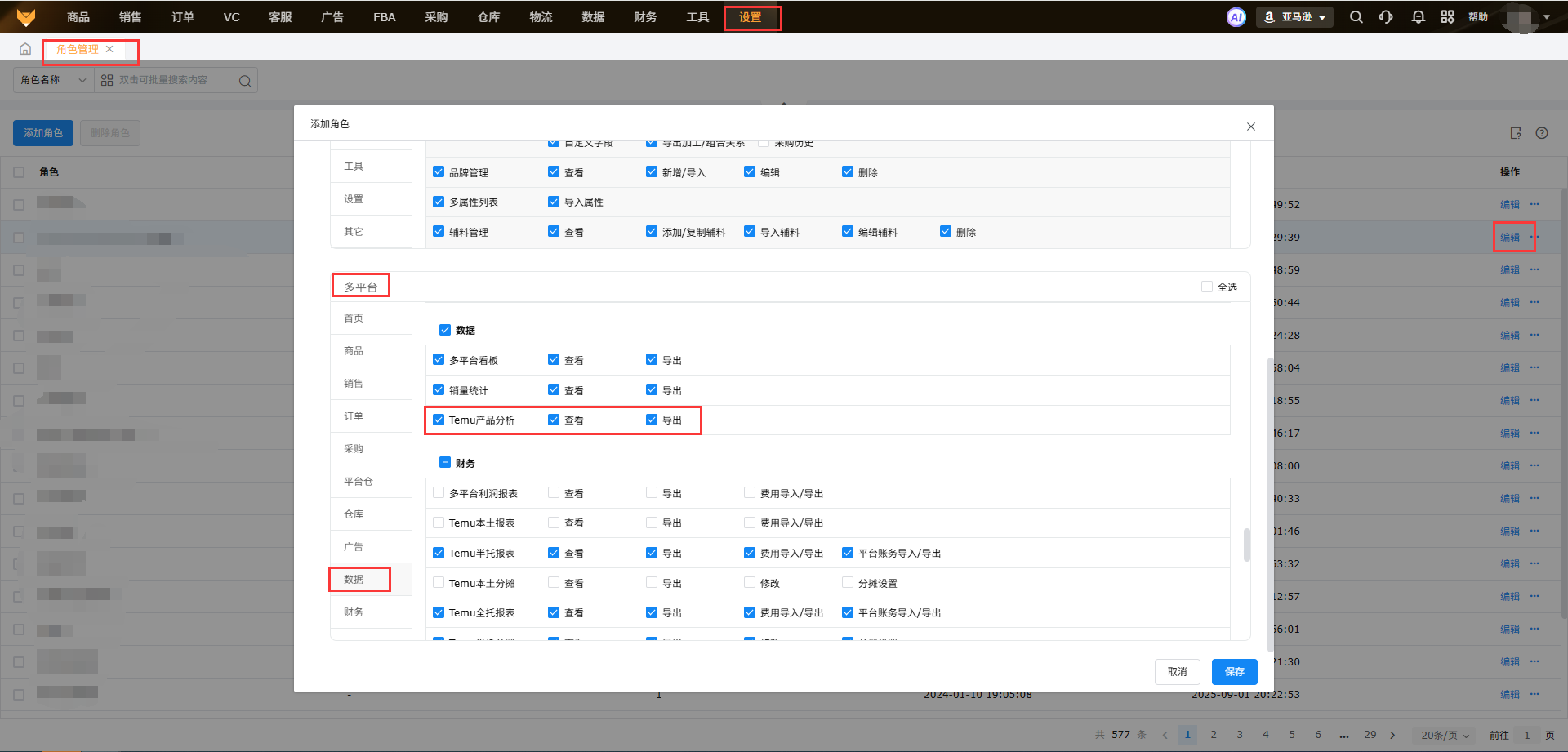1568x752 pixels.
Task: Go to page 2 in pagination
Action: (1214, 735)
